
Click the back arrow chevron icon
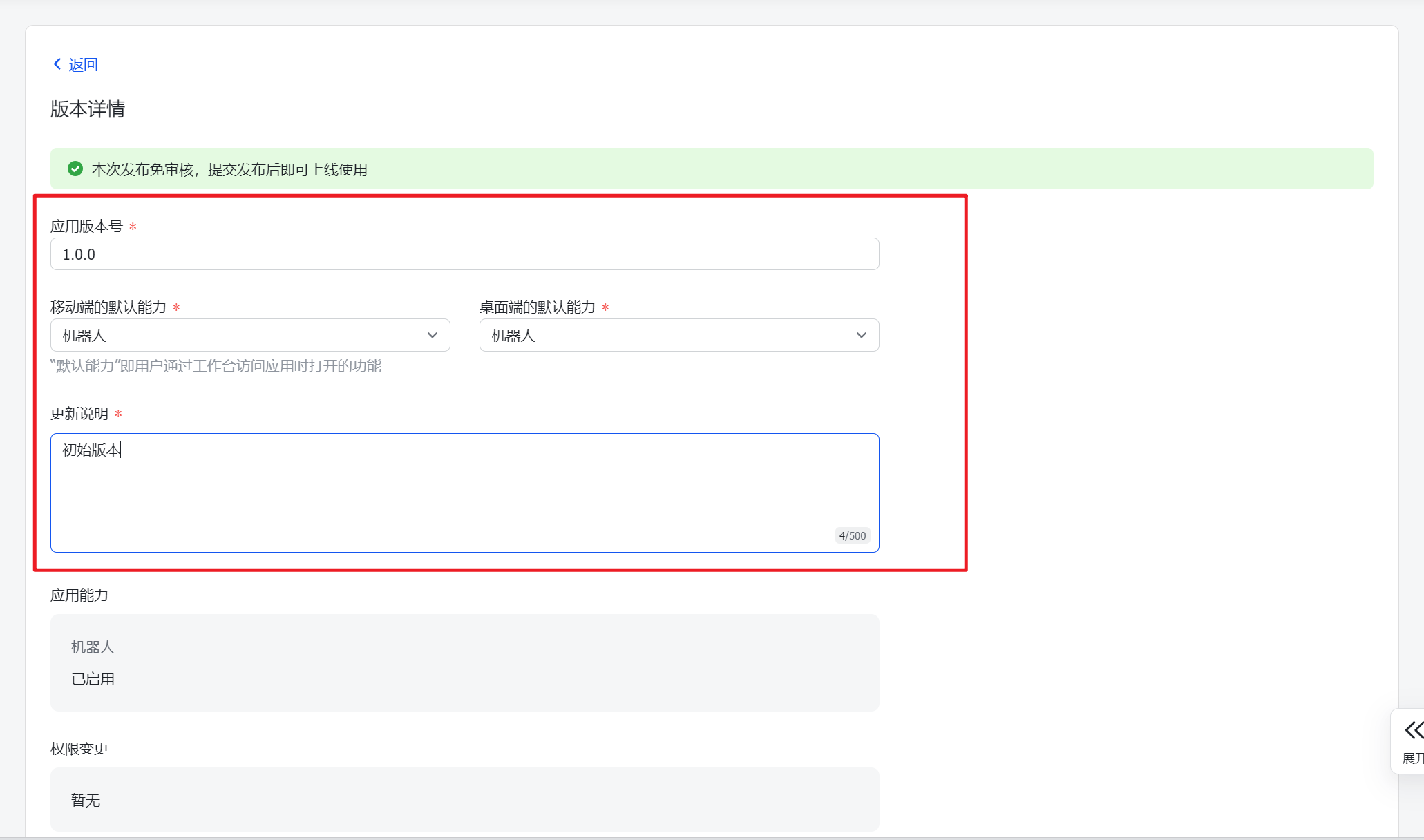[x=57, y=64]
